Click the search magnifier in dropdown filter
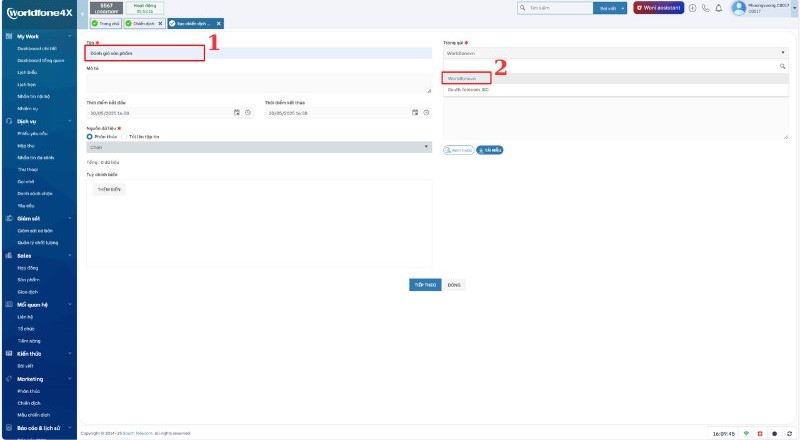Screen dimensions: 800x440 click(783, 65)
